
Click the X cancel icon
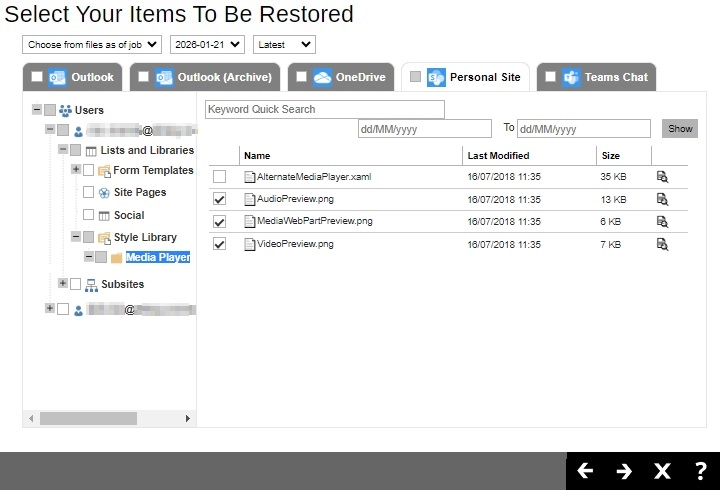point(662,471)
